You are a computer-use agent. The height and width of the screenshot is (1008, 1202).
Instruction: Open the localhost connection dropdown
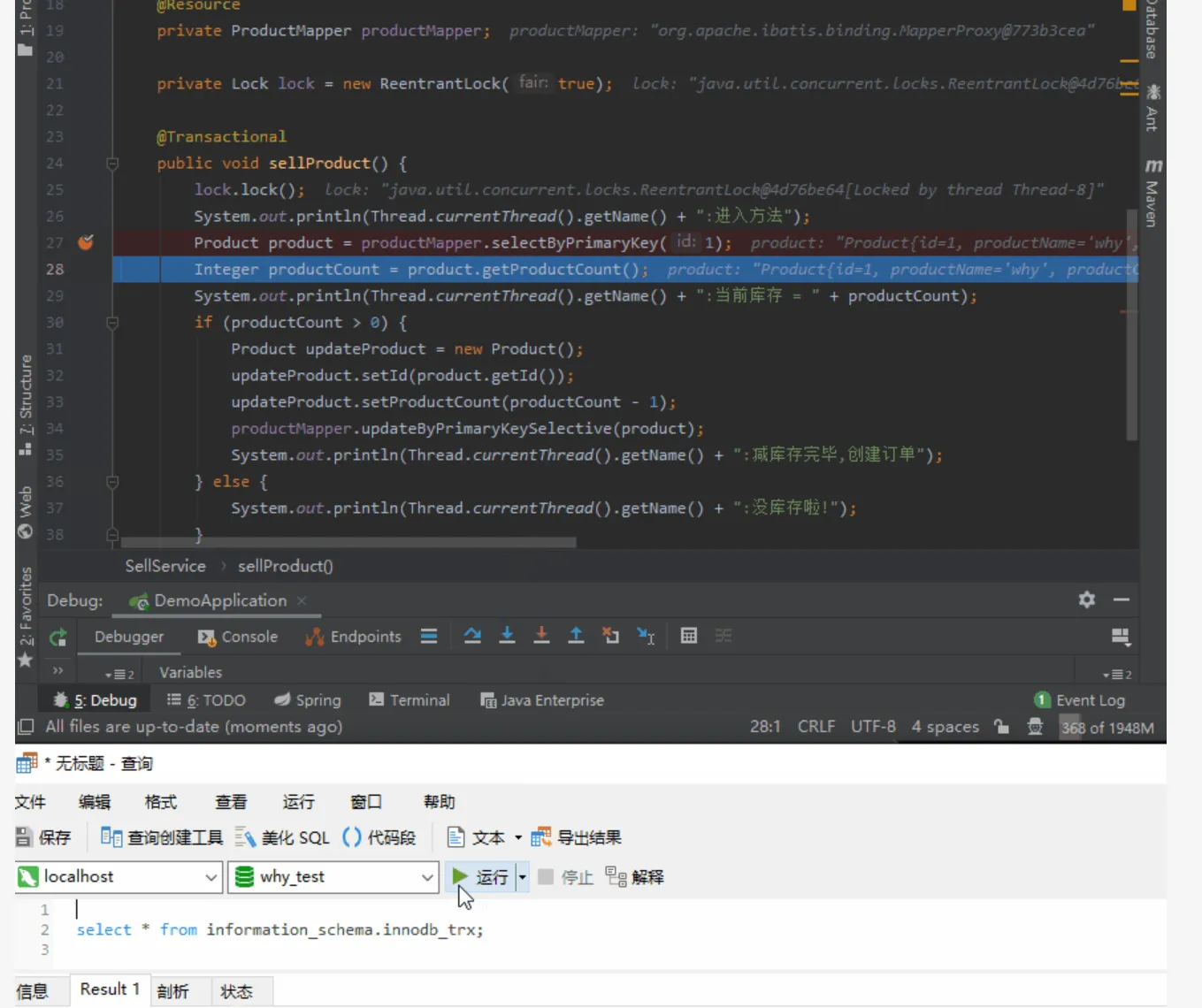pyautogui.click(x=211, y=877)
